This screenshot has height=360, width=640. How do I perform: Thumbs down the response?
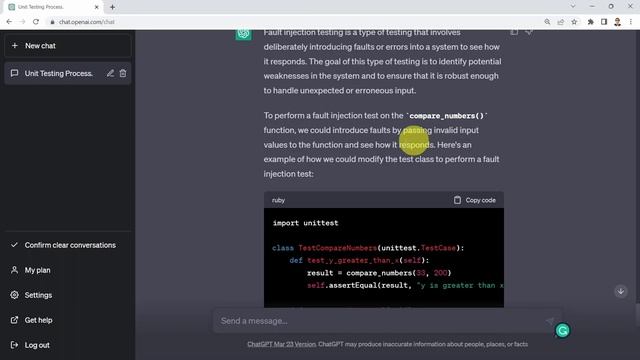529,32
